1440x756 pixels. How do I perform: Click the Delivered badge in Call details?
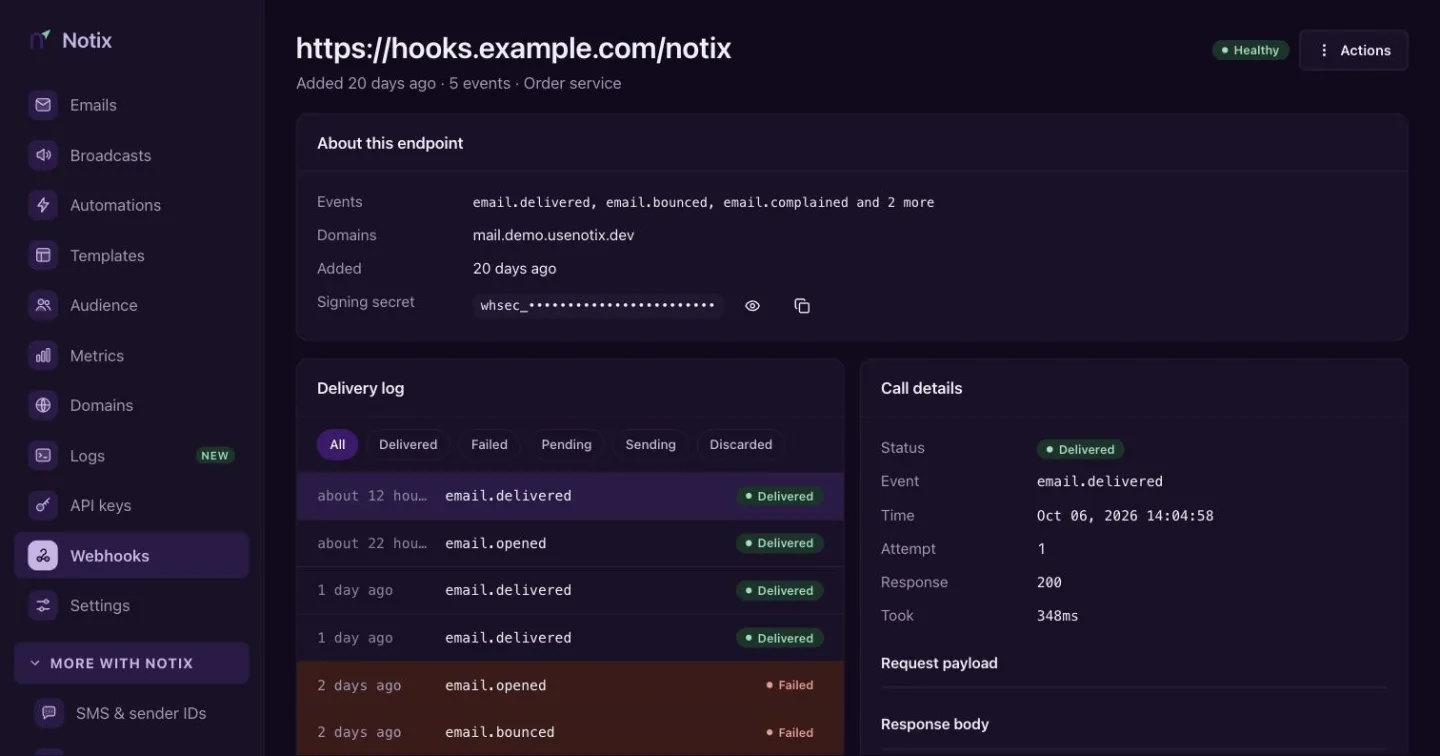click(1081, 450)
